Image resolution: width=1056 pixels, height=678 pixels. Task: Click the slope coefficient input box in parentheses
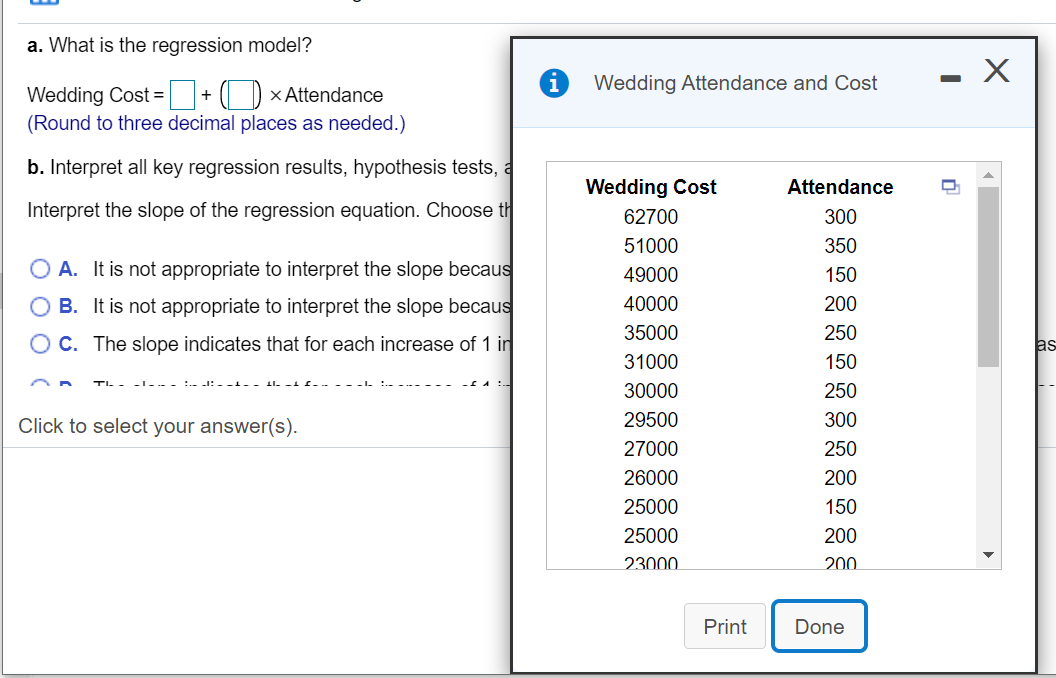[x=241, y=95]
